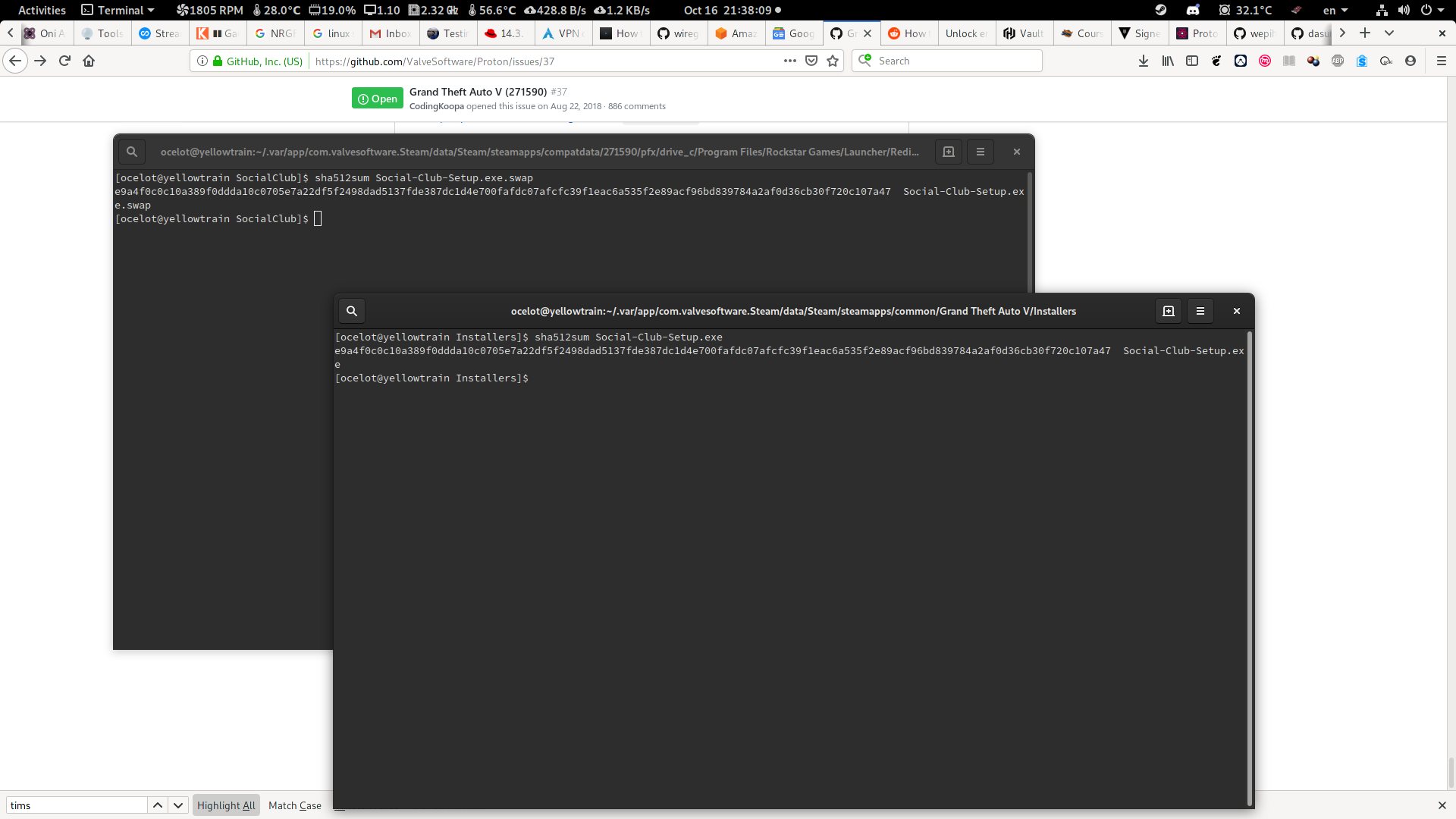Screen dimensions: 1456x819
Task: Open the page actions three-dot menu
Action: pos(790,61)
